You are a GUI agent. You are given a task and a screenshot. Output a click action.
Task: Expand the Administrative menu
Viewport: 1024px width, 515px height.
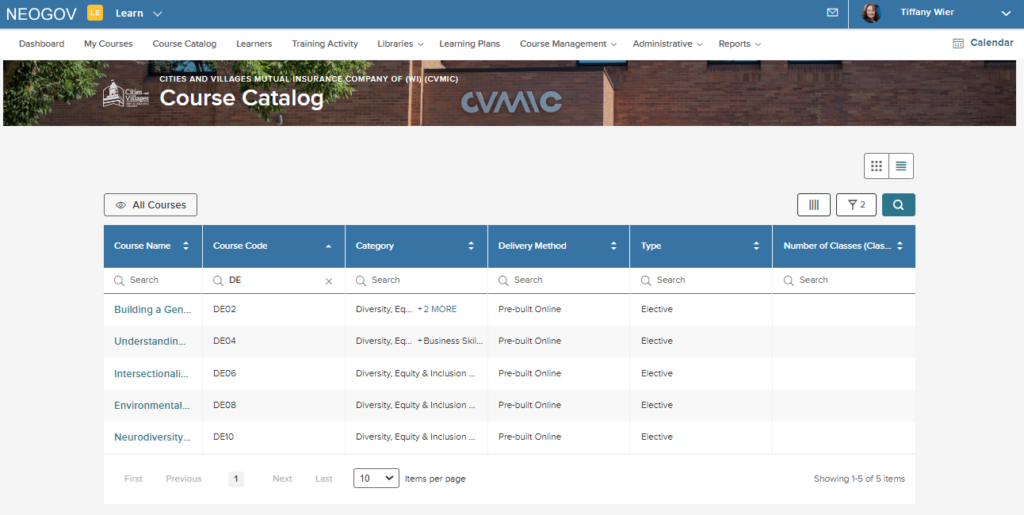pos(667,44)
